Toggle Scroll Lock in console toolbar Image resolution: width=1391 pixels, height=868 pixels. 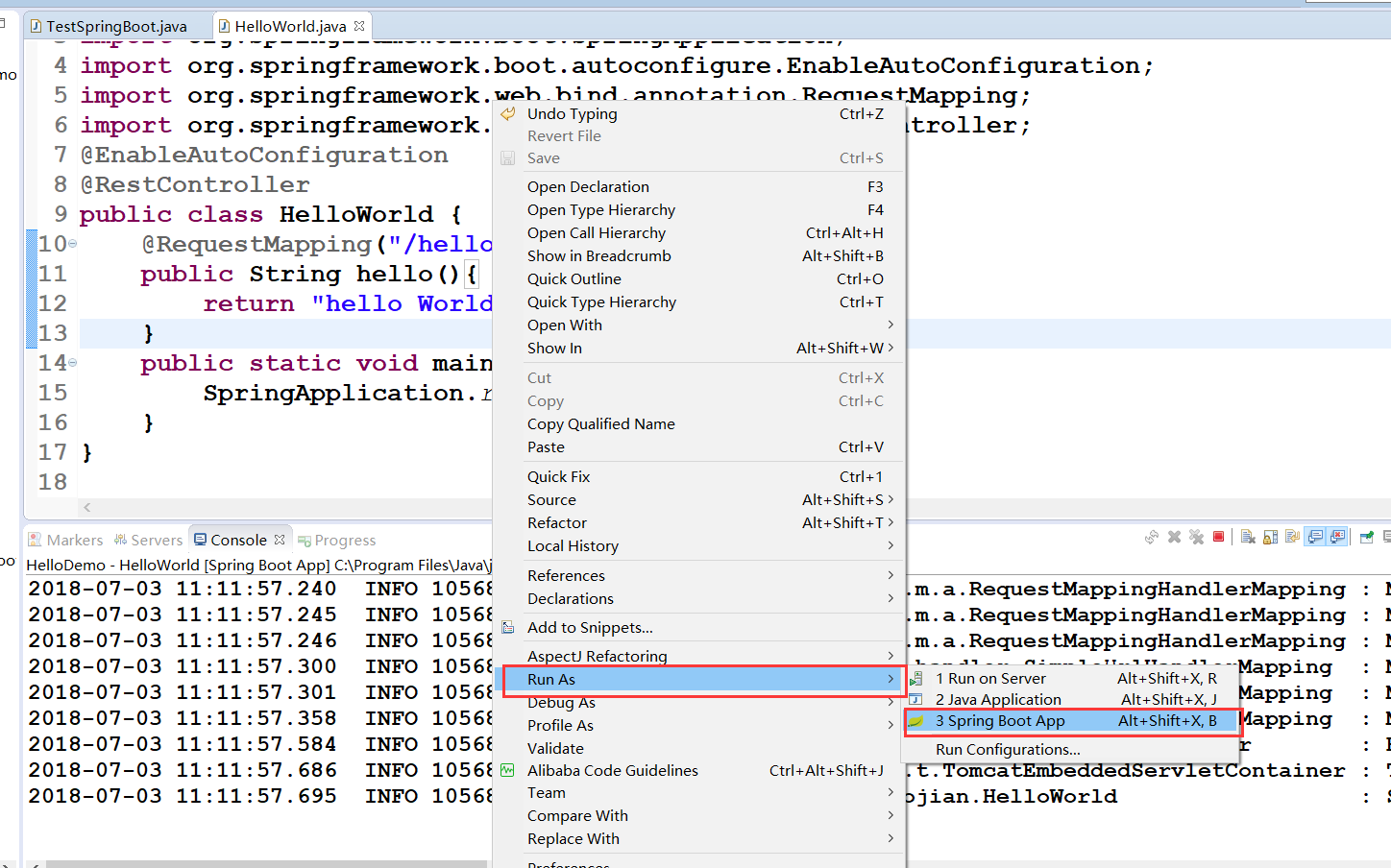1270,537
